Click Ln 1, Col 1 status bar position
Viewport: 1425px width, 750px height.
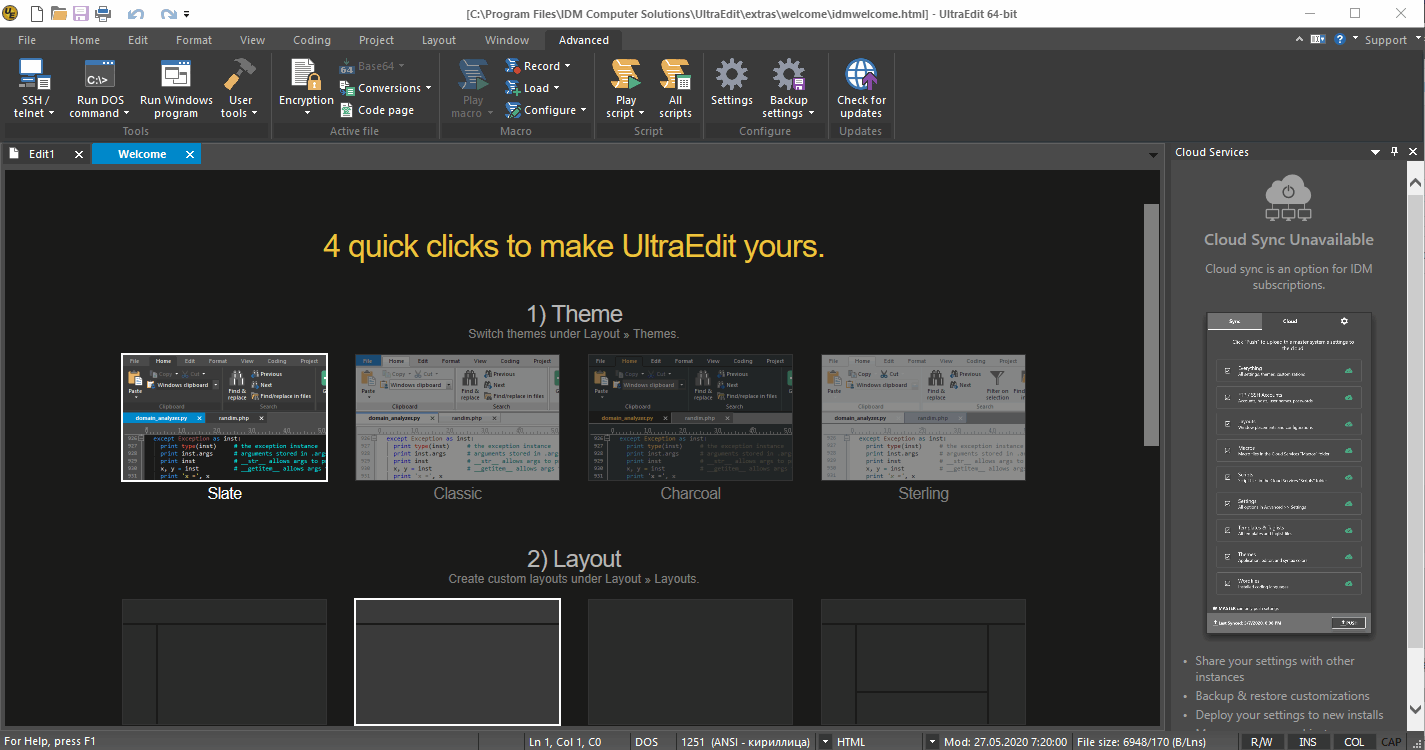[565, 742]
